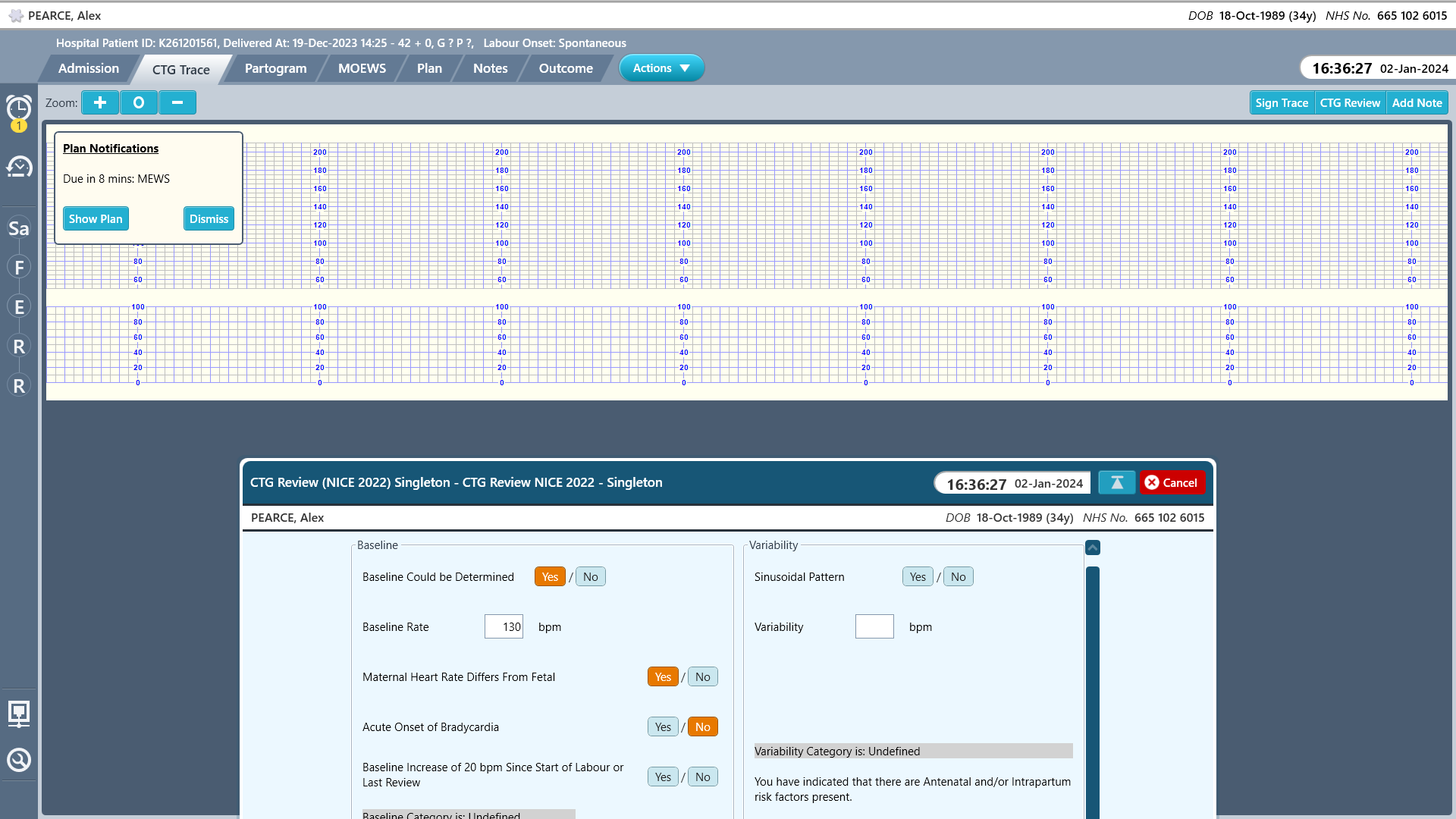
Task: Cancel the CTG Review dialog
Action: pos(1172,482)
